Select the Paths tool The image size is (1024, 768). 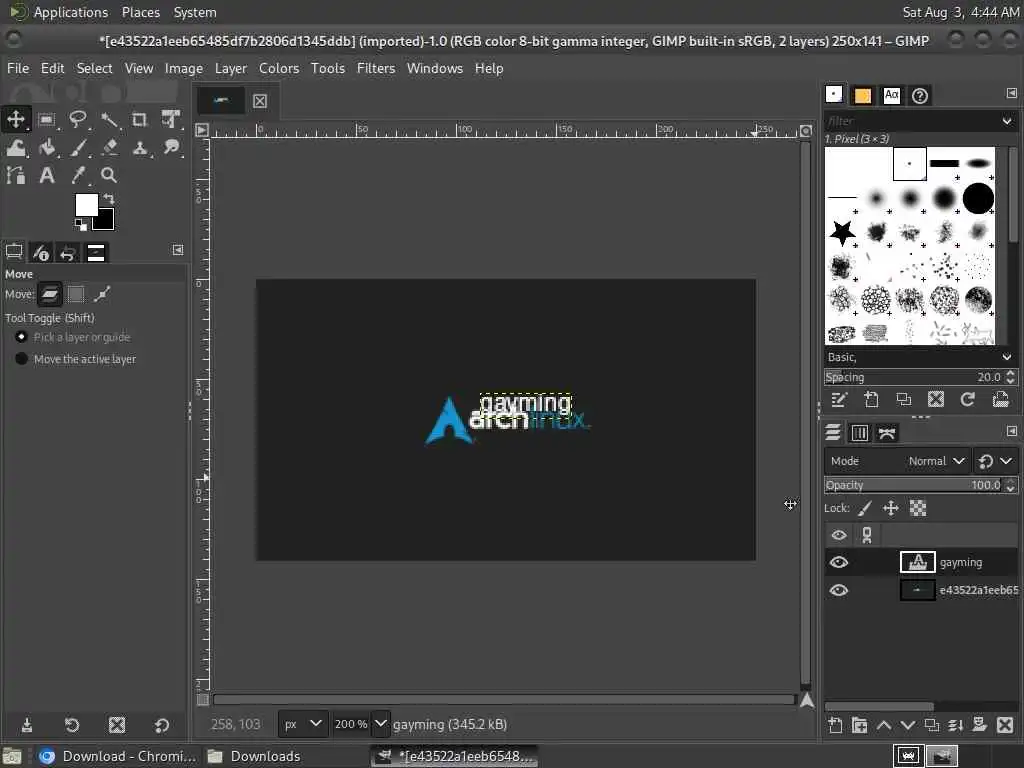click(16, 176)
